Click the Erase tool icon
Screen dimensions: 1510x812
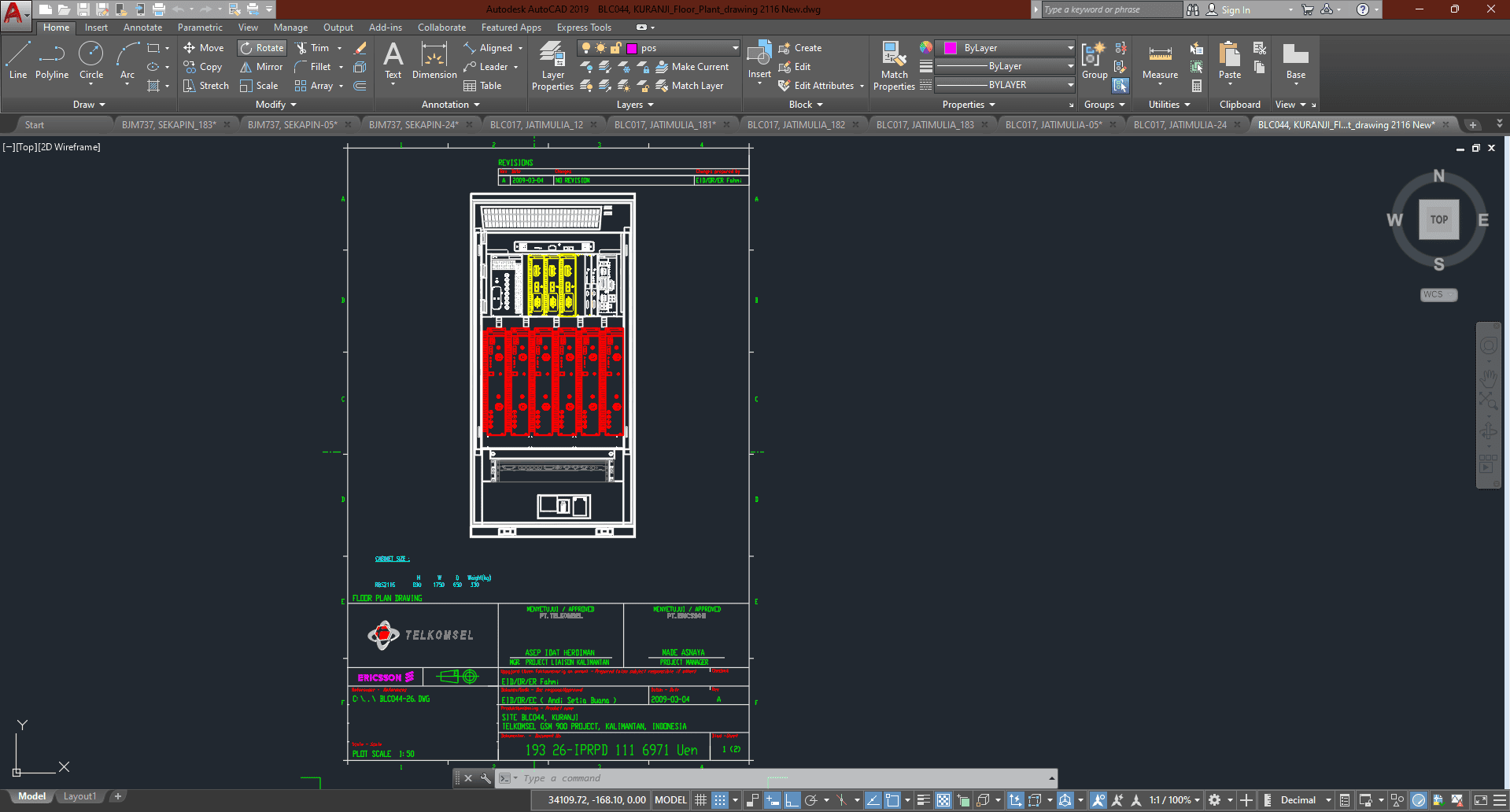point(360,48)
